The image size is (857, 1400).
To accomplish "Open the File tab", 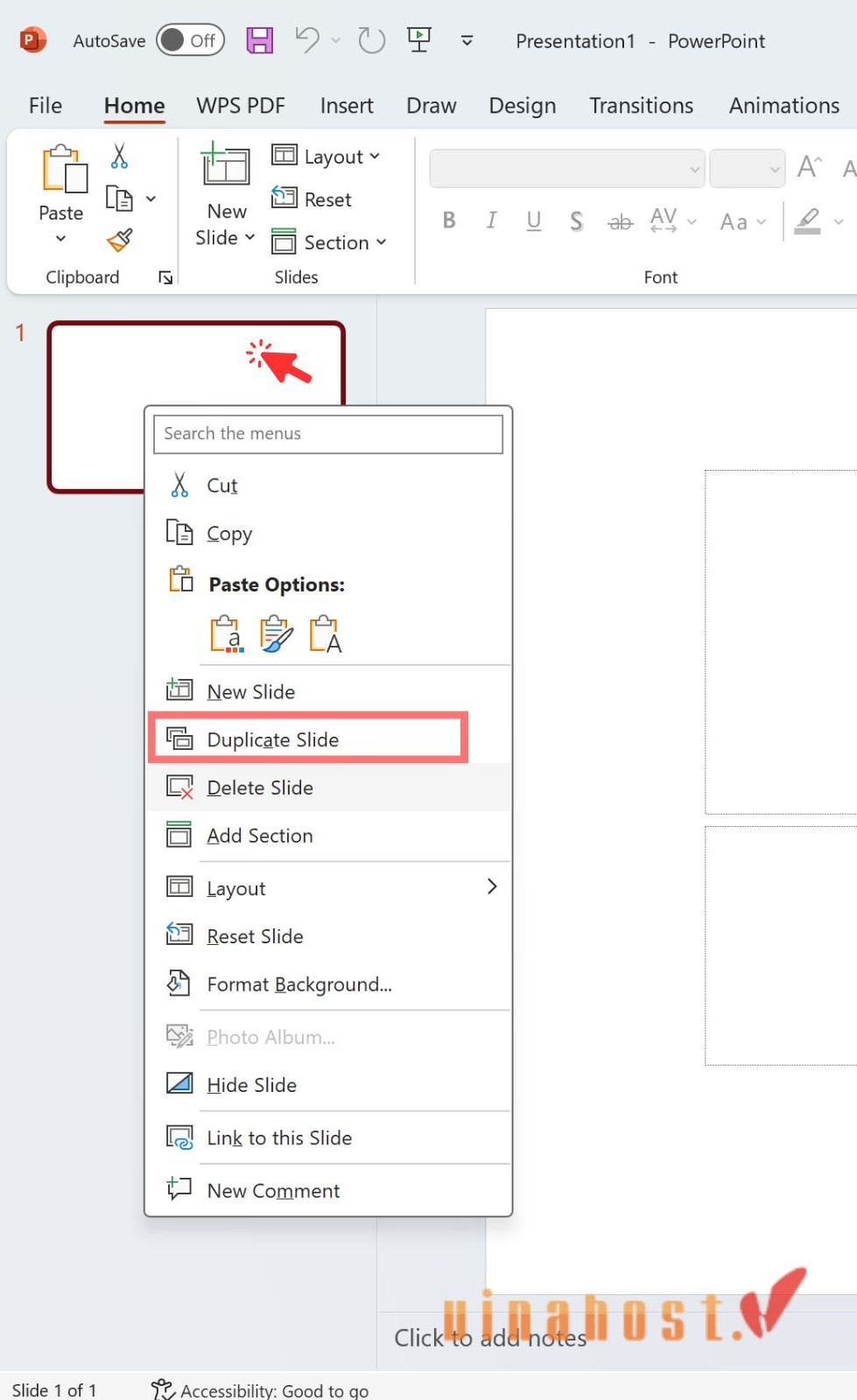I will (x=46, y=106).
